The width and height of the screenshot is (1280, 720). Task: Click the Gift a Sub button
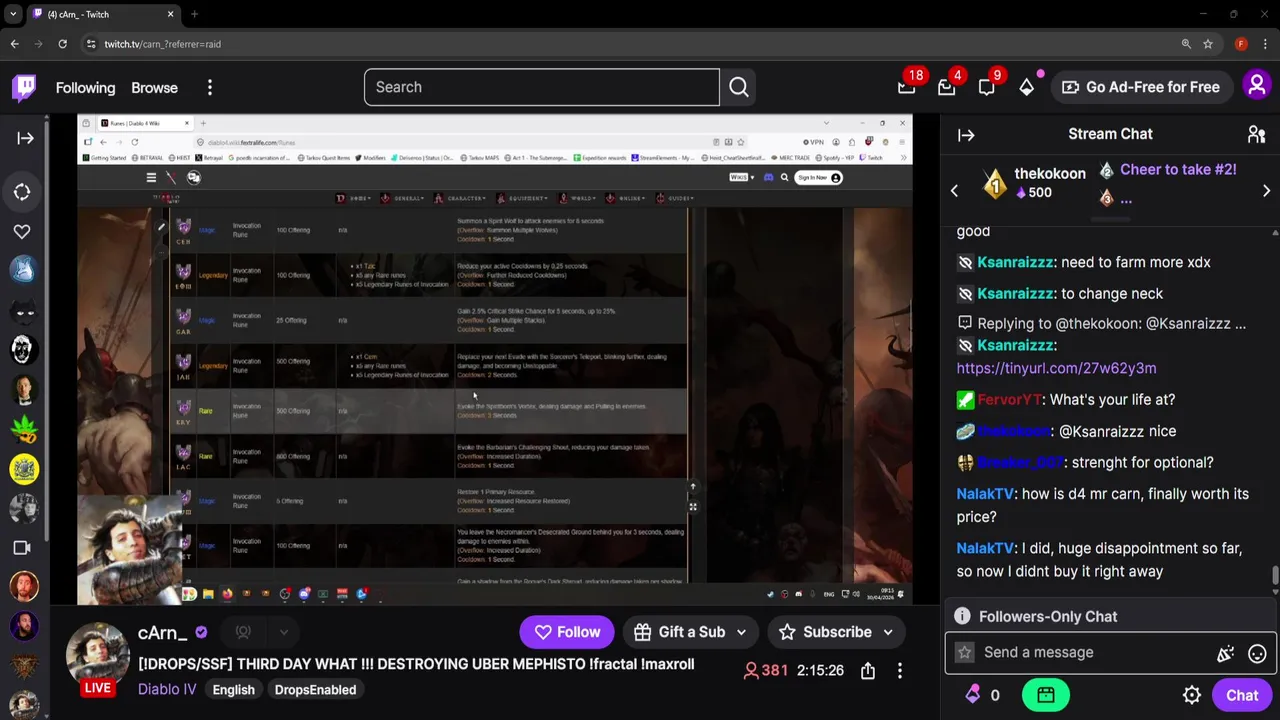click(x=678, y=632)
